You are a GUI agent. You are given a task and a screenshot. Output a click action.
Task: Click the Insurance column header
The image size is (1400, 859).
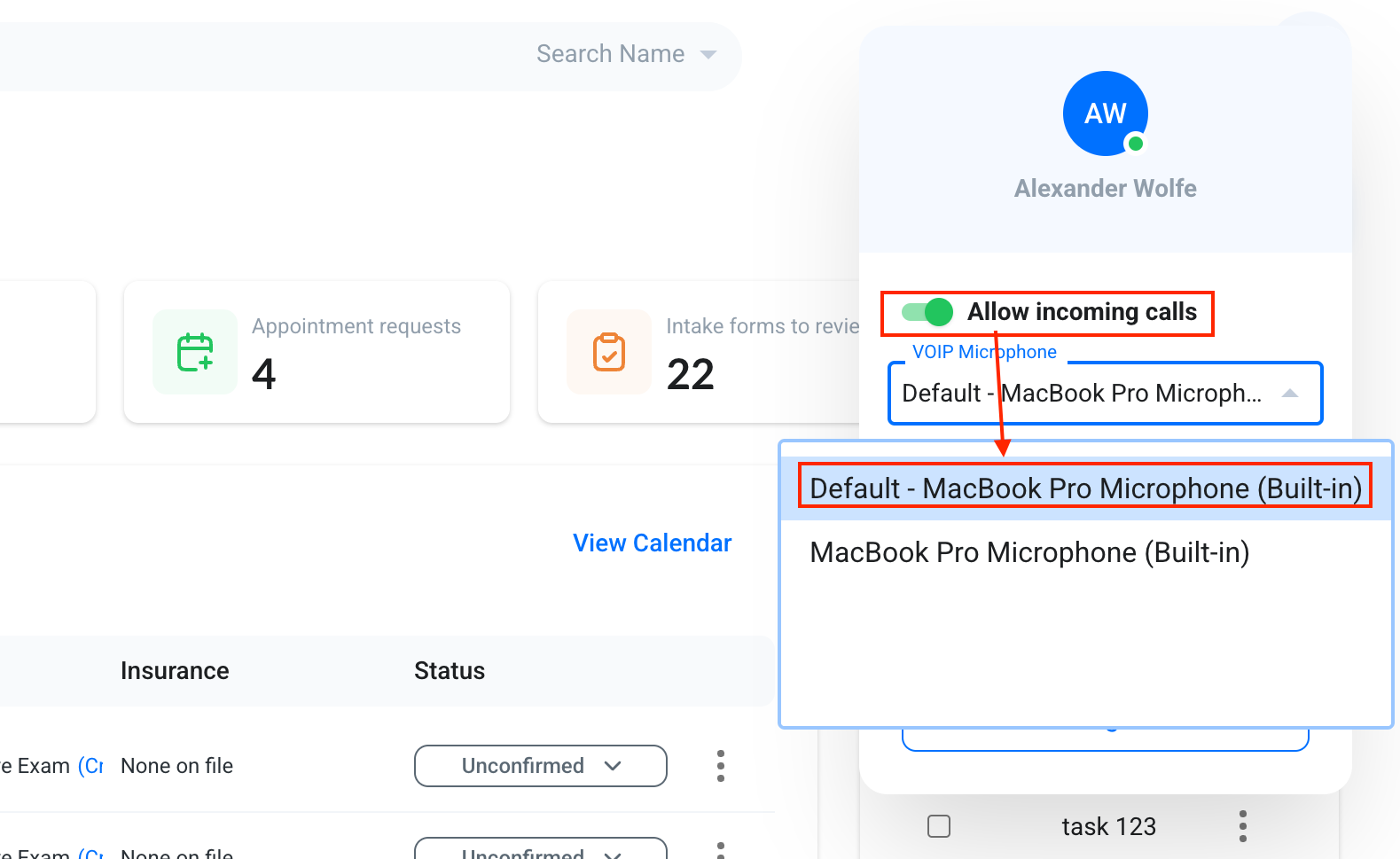pyautogui.click(x=175, y=671)
